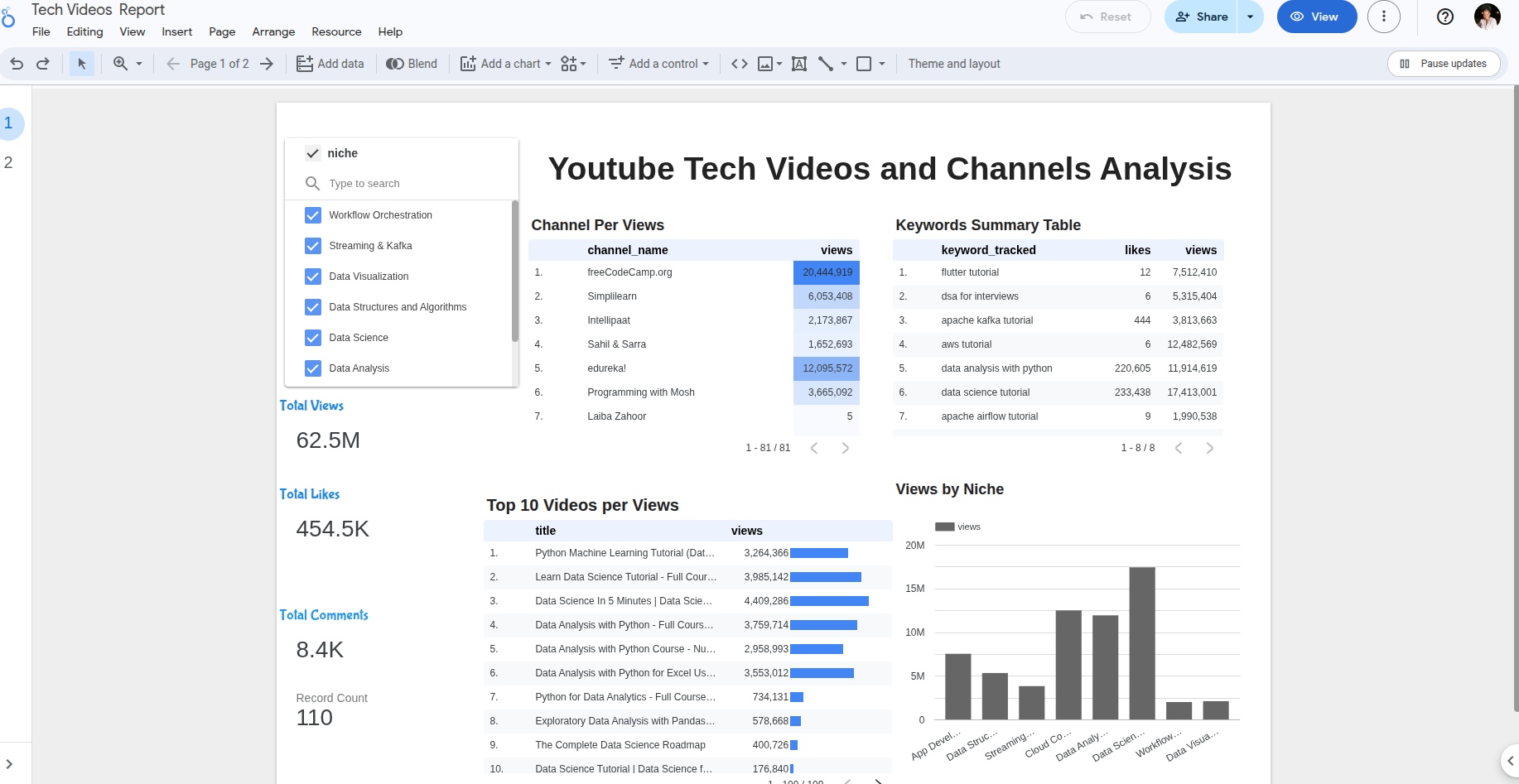Select the rectangle shape tool

pos(864,64)
